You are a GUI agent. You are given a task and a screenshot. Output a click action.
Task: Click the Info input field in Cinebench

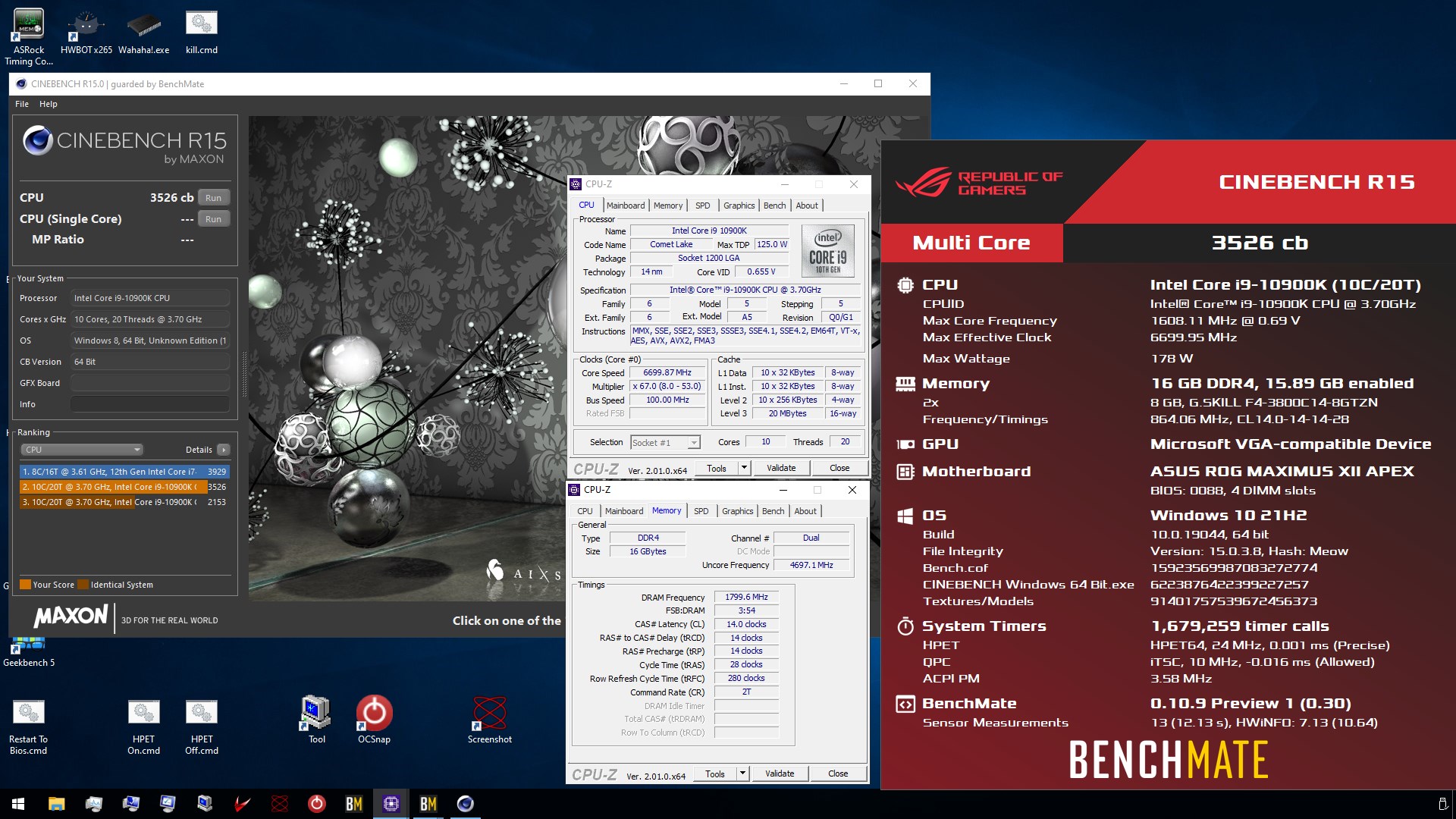tap(150, 404)
